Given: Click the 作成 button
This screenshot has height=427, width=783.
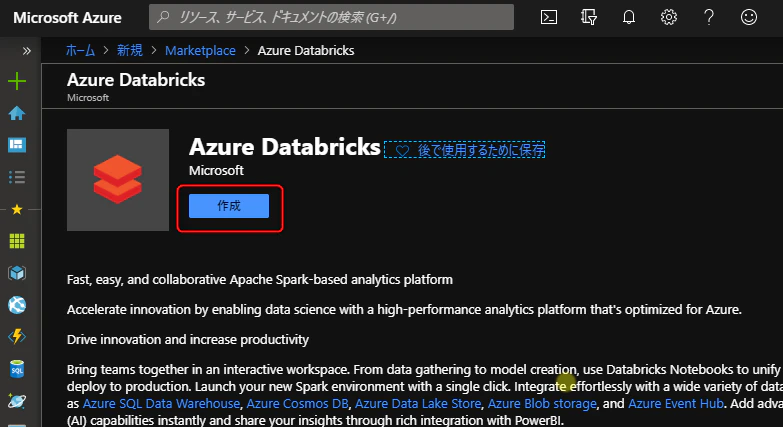Looking at the screenshot, I should pos(229,206).
